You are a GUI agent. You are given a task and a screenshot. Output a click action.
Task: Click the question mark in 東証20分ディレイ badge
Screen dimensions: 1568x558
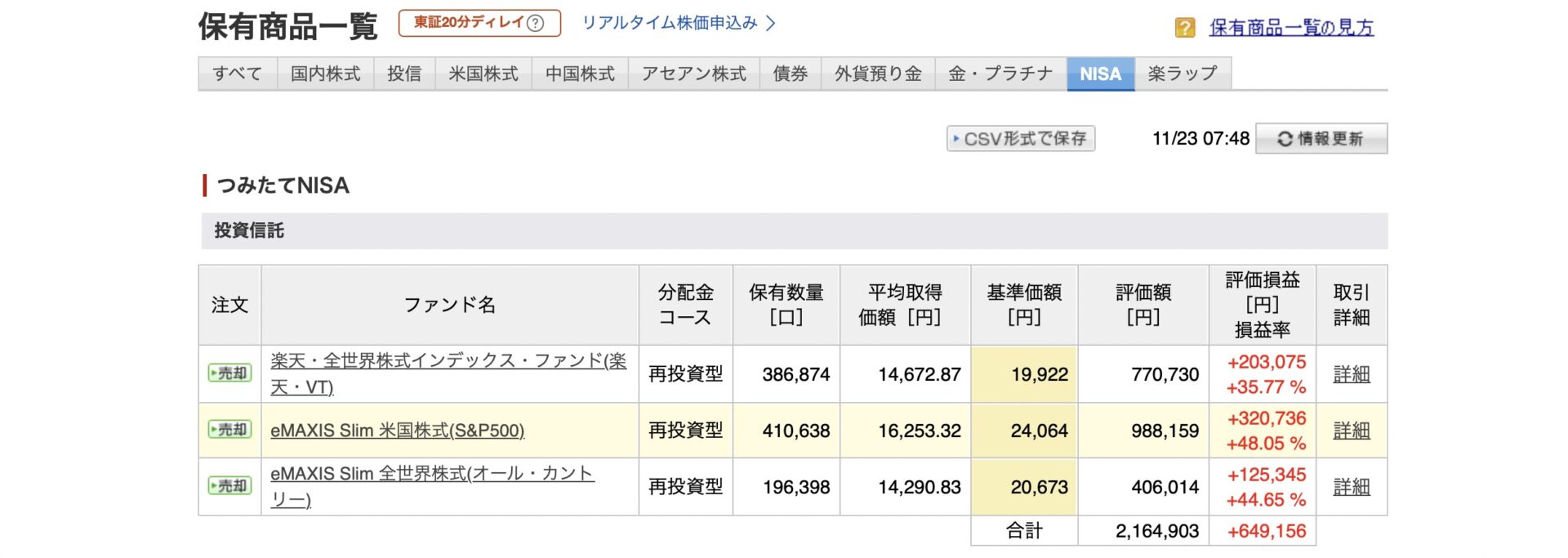(535, 23)
